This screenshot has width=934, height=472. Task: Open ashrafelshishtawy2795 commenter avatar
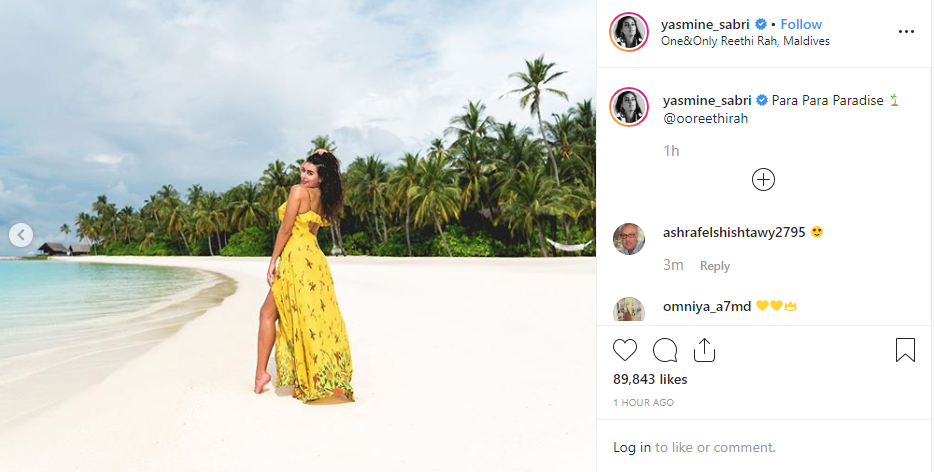coord(628,238)
